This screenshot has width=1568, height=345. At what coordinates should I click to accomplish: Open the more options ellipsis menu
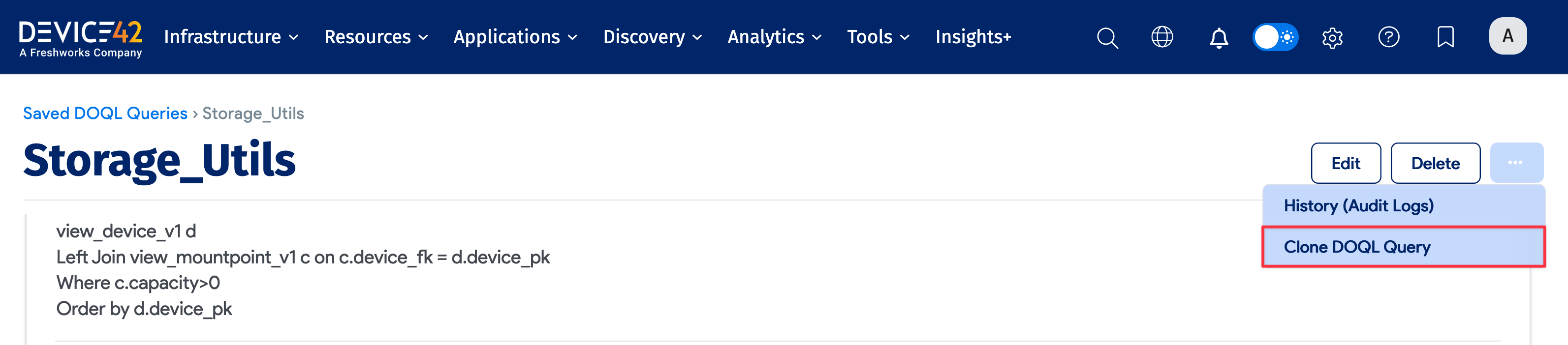point(1516,162)
